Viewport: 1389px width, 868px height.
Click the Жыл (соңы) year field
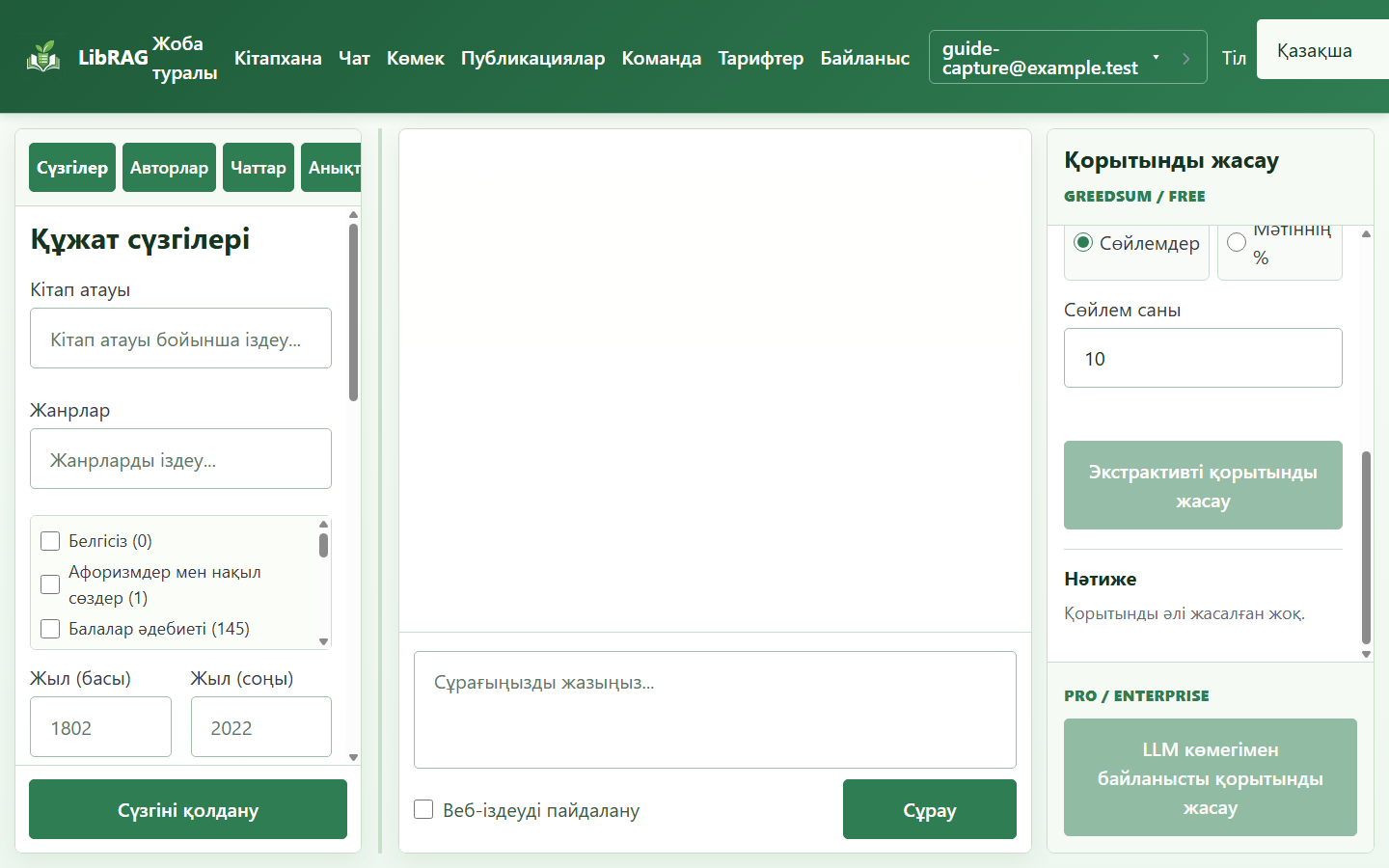click(261, 727)
